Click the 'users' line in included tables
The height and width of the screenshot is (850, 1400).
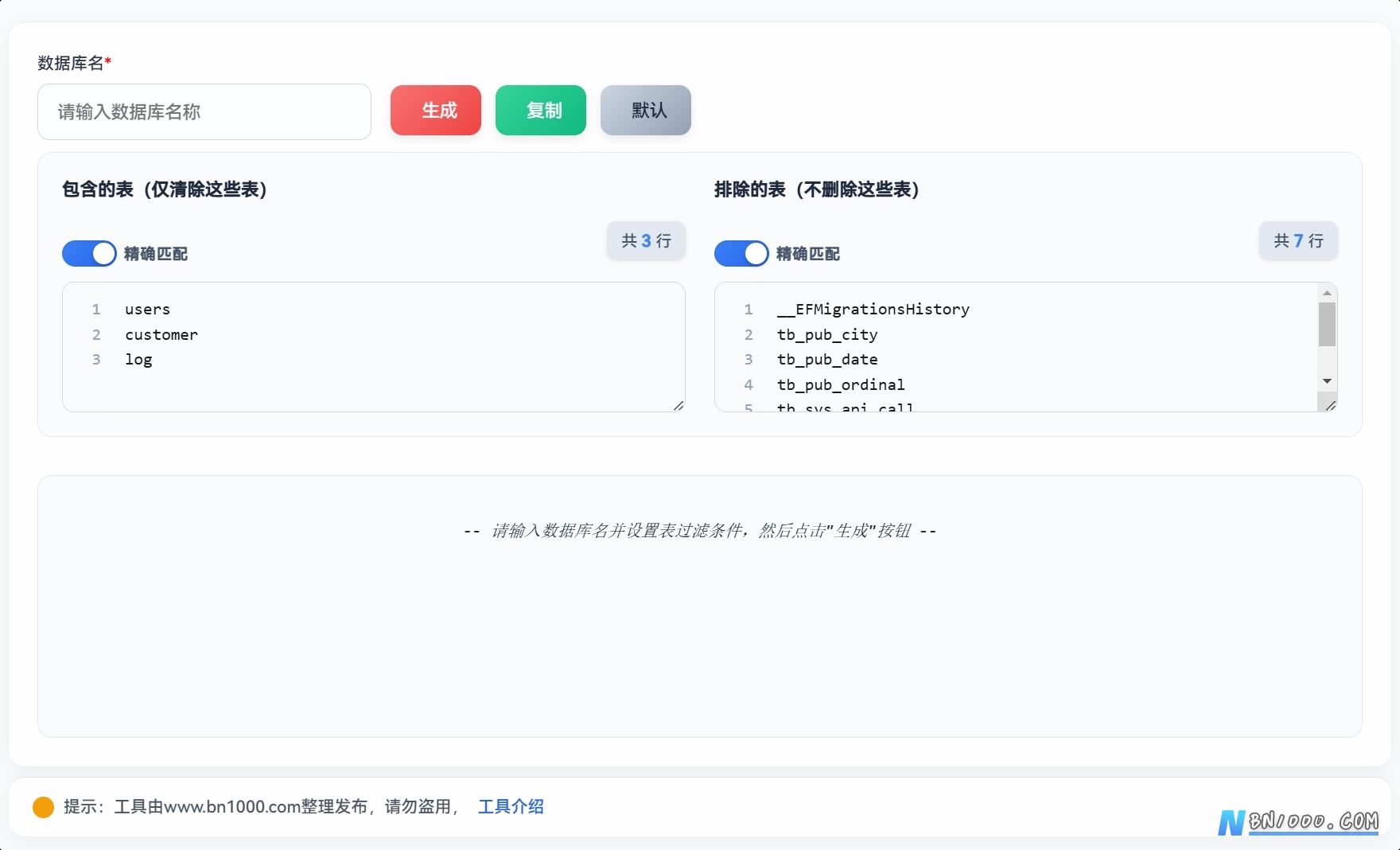click(x=147, y=309)
